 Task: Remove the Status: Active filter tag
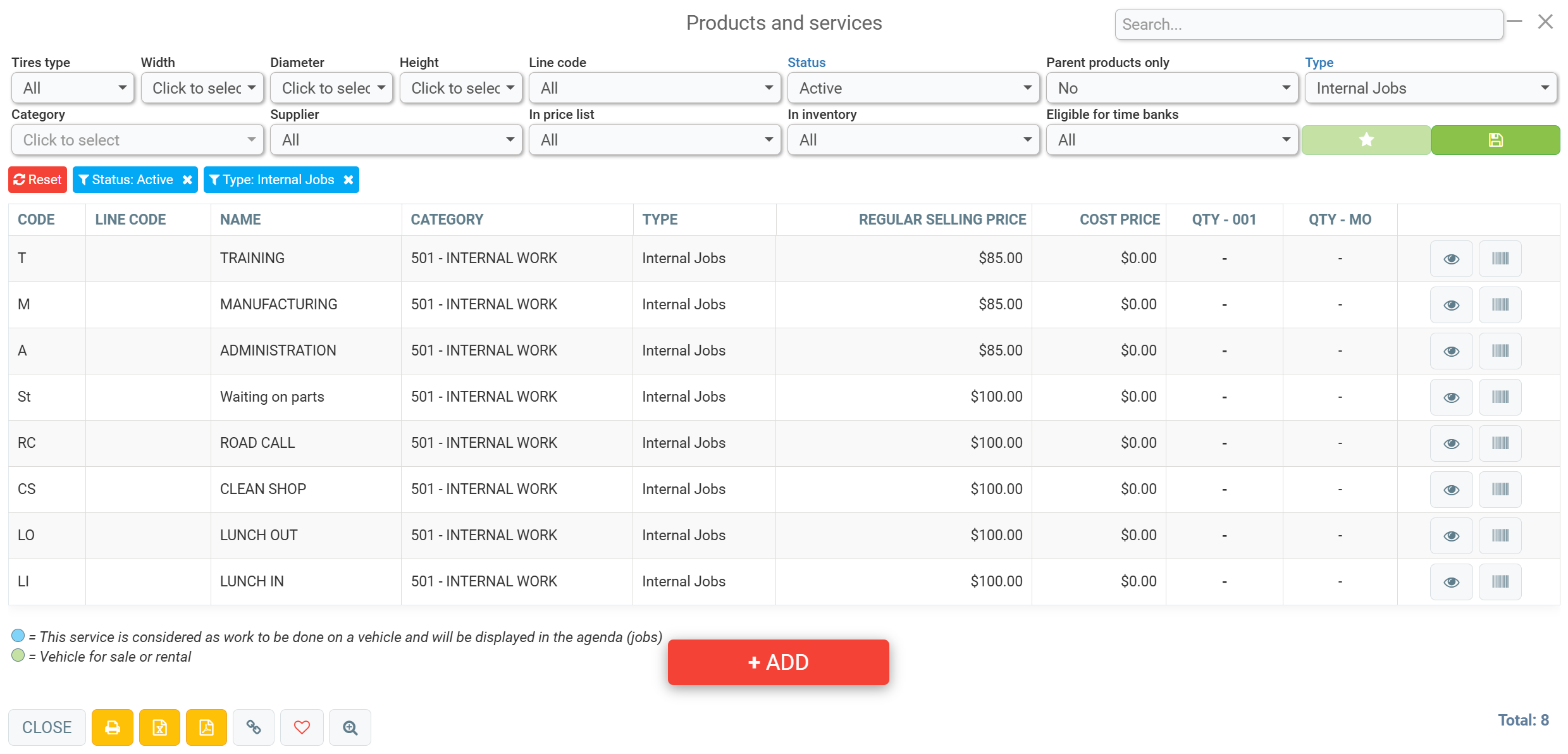click(x=187, y=180)
